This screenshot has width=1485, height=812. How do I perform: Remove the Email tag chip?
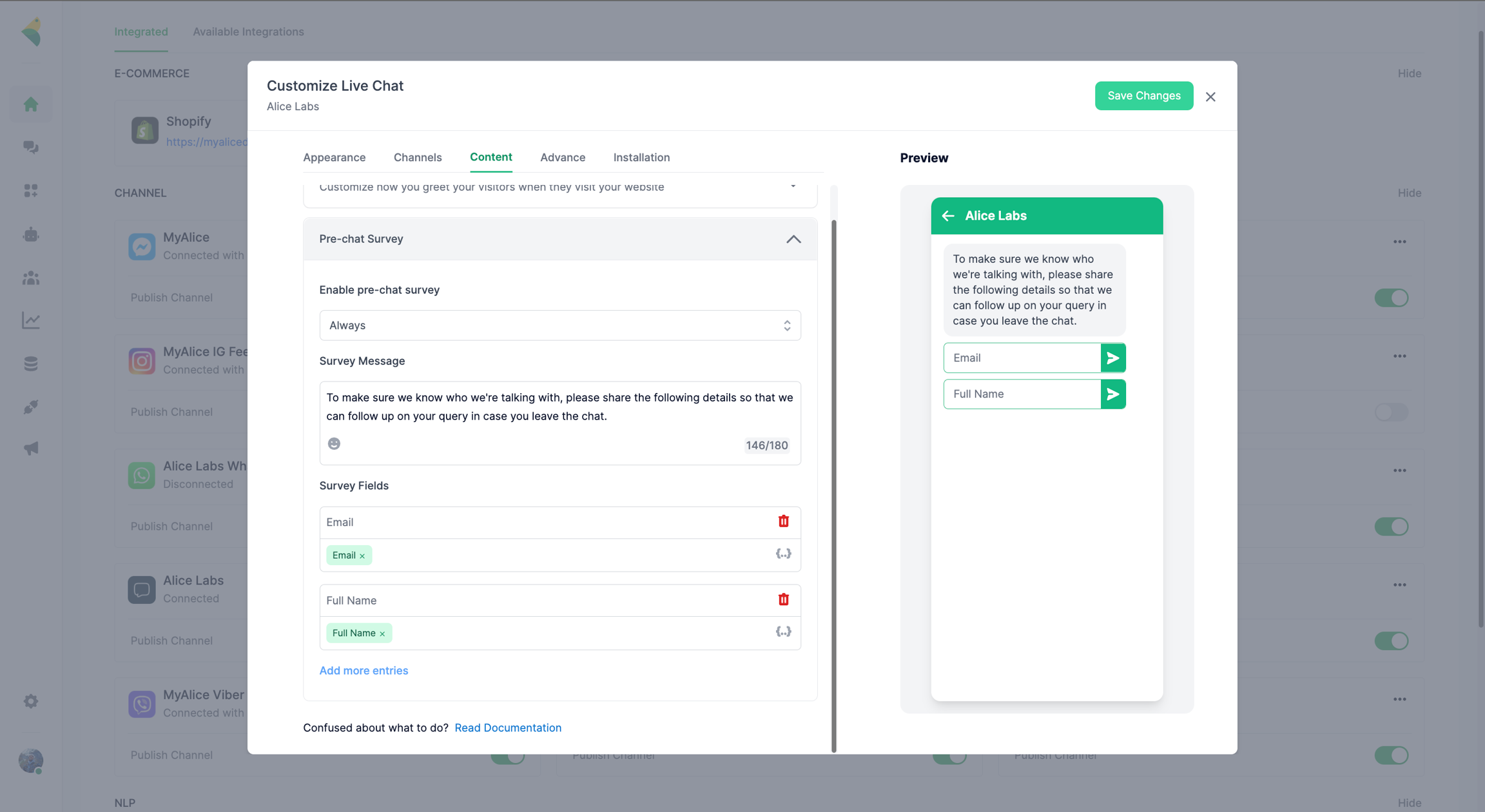click(362, 556)
